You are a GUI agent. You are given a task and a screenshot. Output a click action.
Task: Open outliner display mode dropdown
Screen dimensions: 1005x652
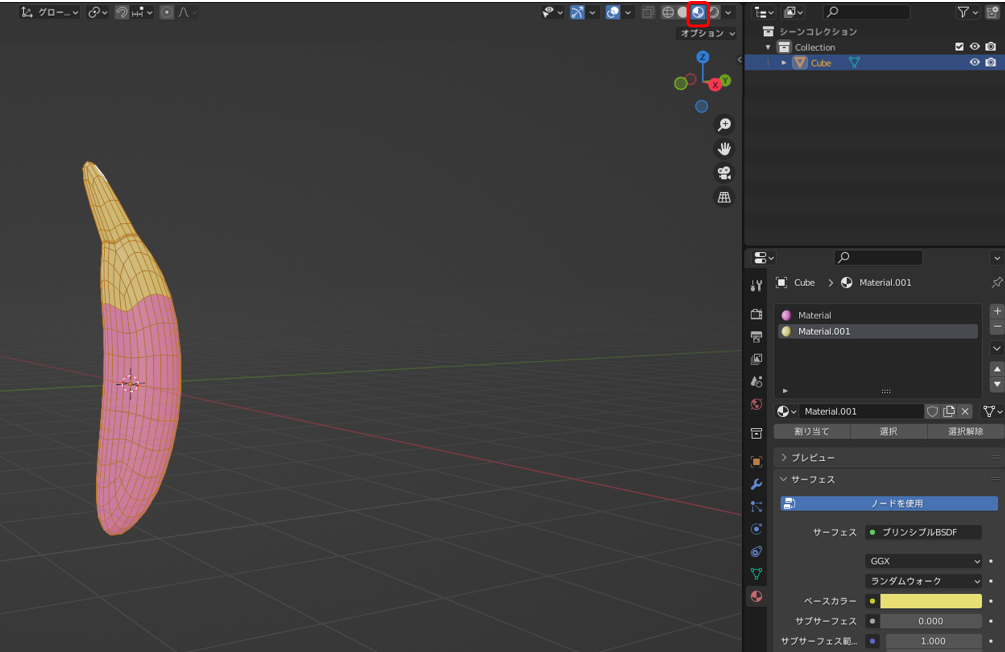pyautogui.click(x=793, y=12)
